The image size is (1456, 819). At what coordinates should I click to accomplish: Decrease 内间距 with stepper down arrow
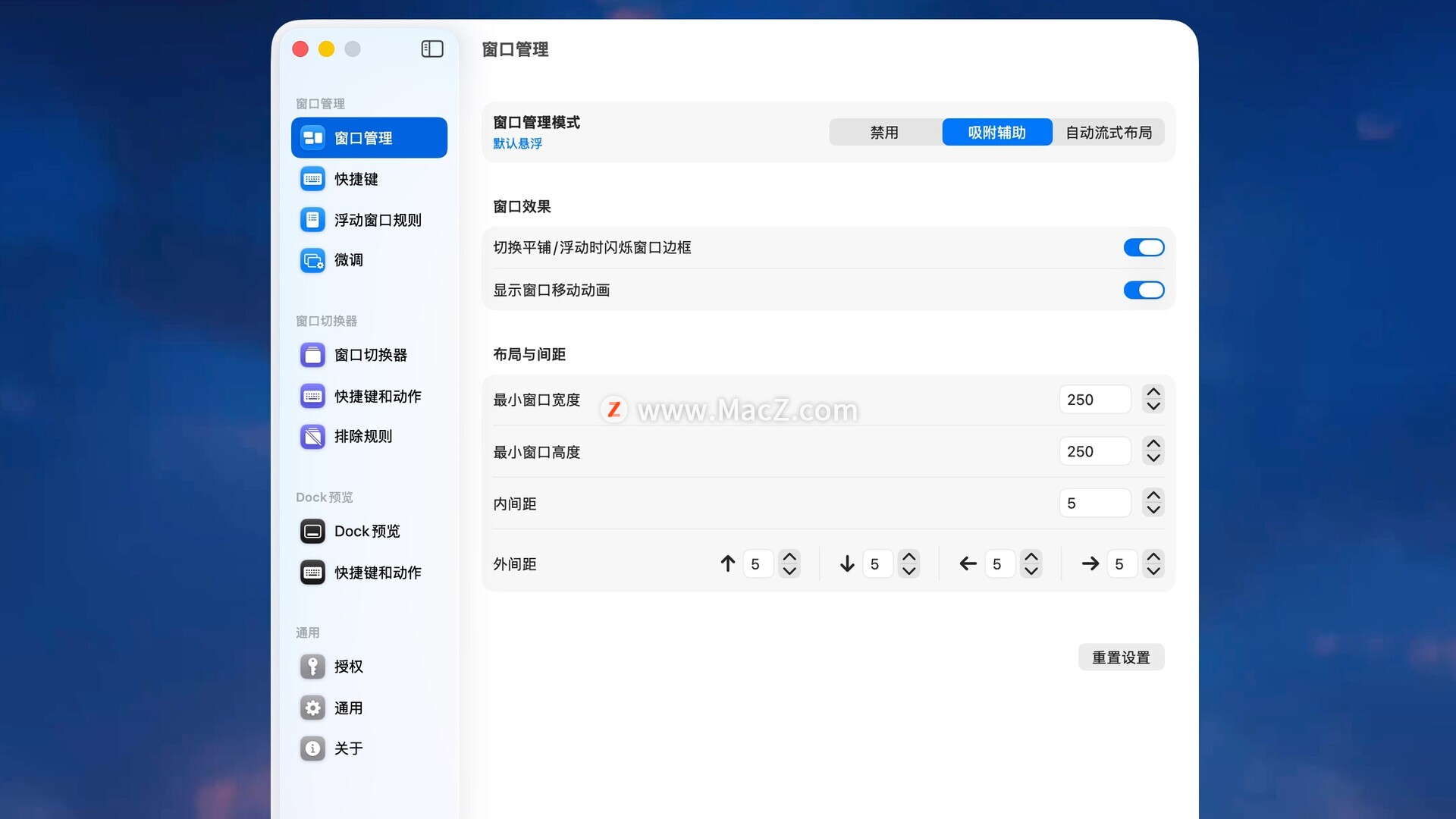[1153, 510]
